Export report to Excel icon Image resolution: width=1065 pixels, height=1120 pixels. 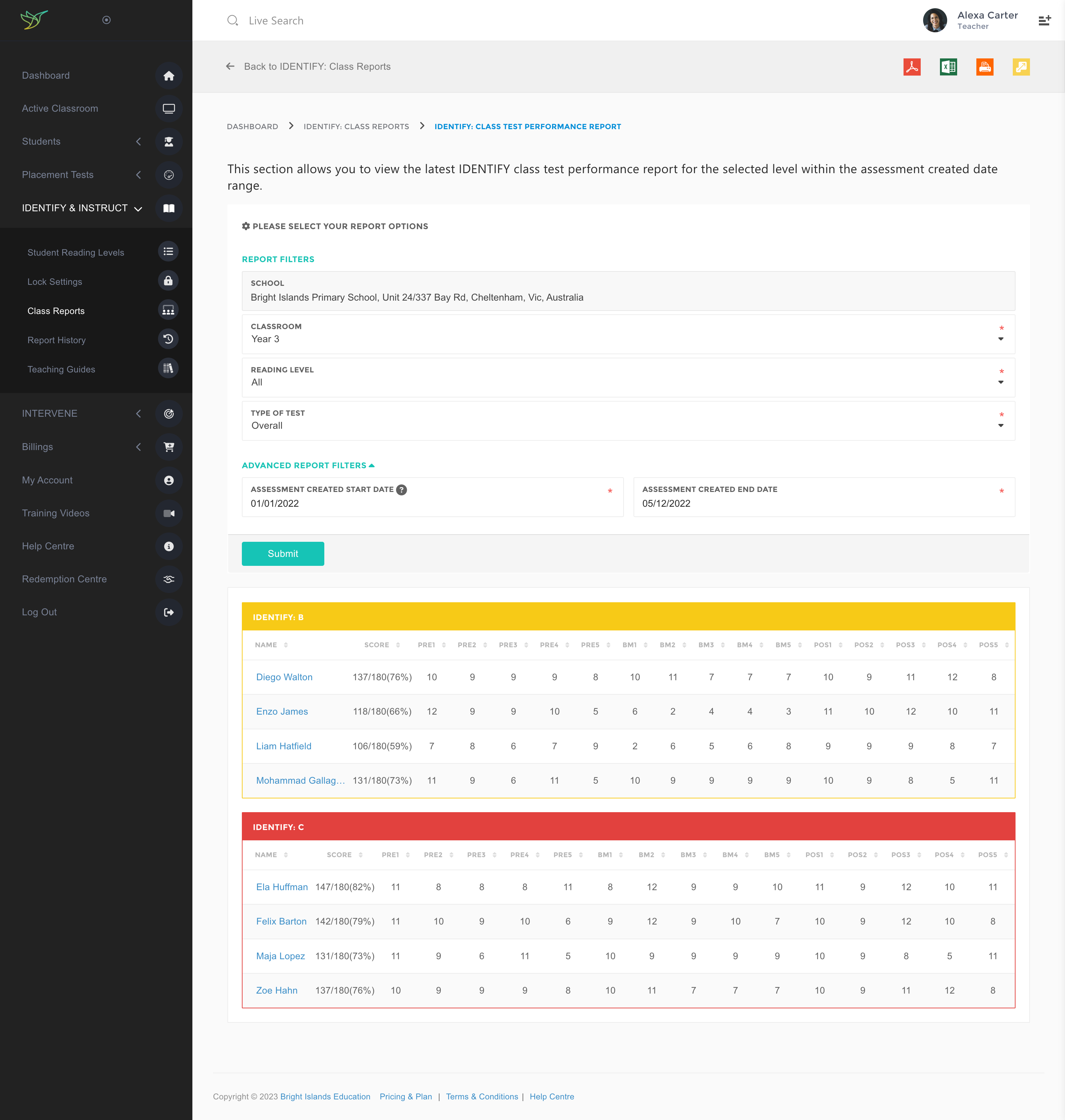[x=948, y=67]
